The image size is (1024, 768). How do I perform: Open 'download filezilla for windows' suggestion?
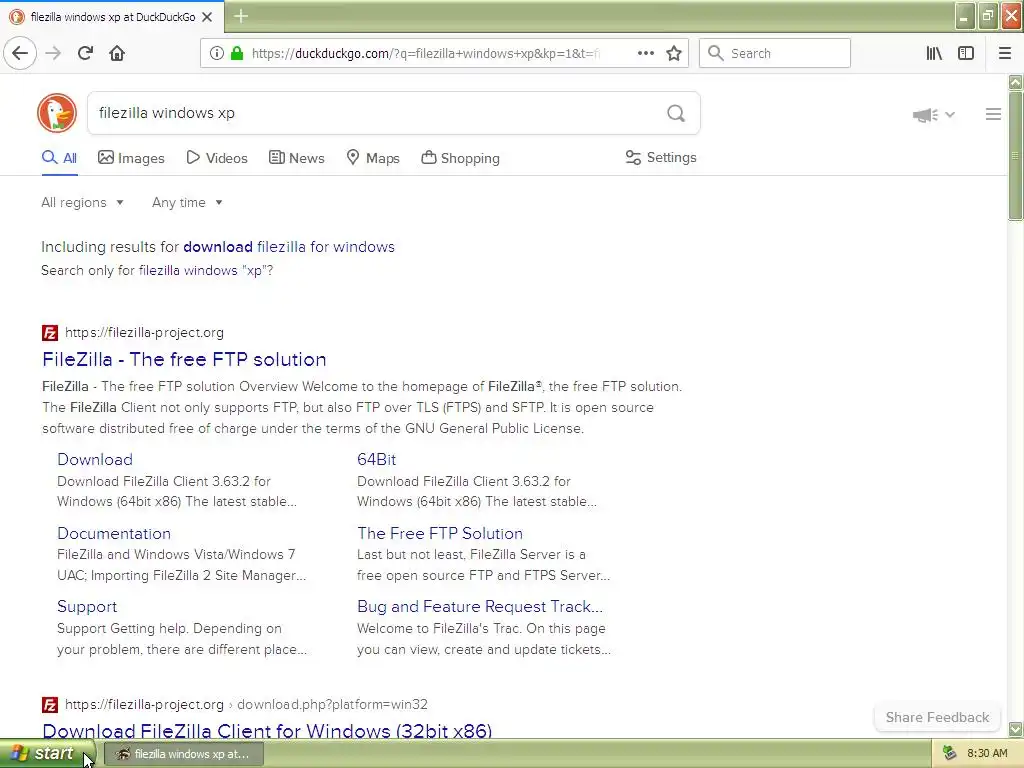[x=289, y=247]
